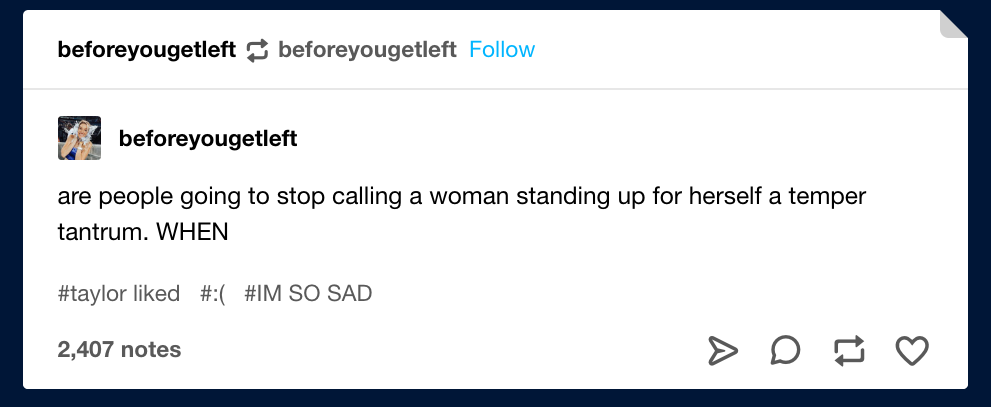991x407 pixels.
Task: Click the paper plane share icon
Action: tap(722, 350)
